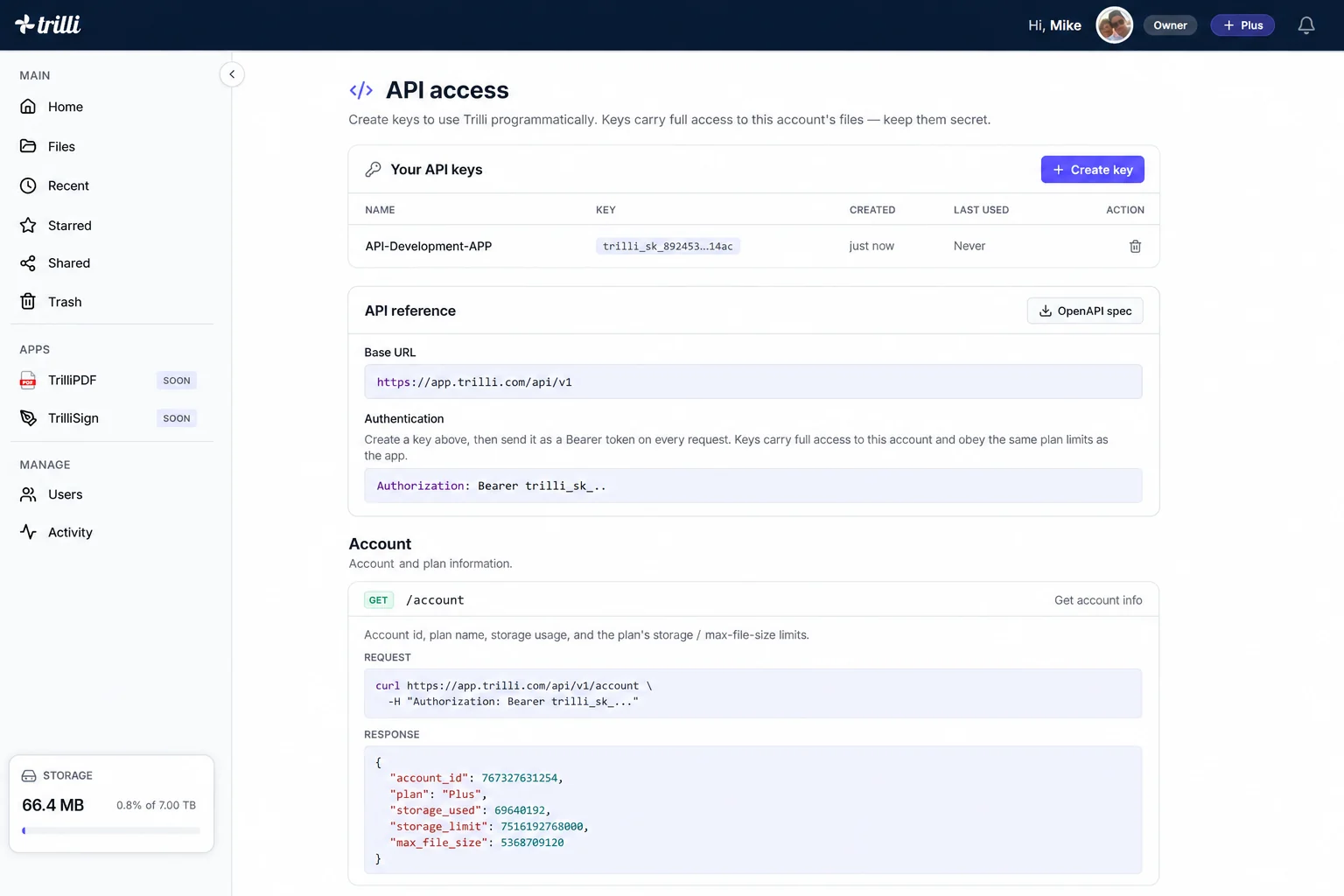
Task: Click the GET method badge
Action: [x=378, y=600]
